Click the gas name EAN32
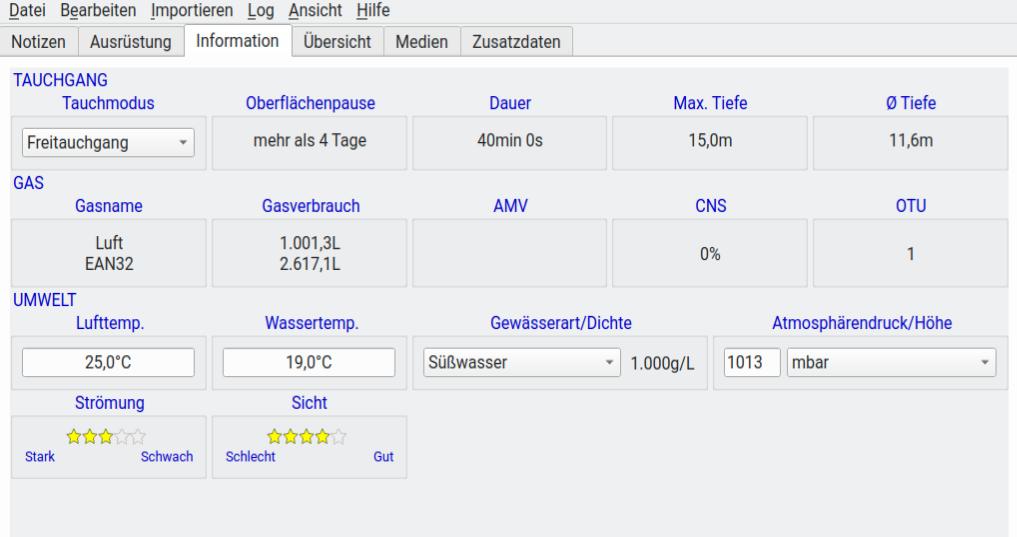 click(109, 264)
